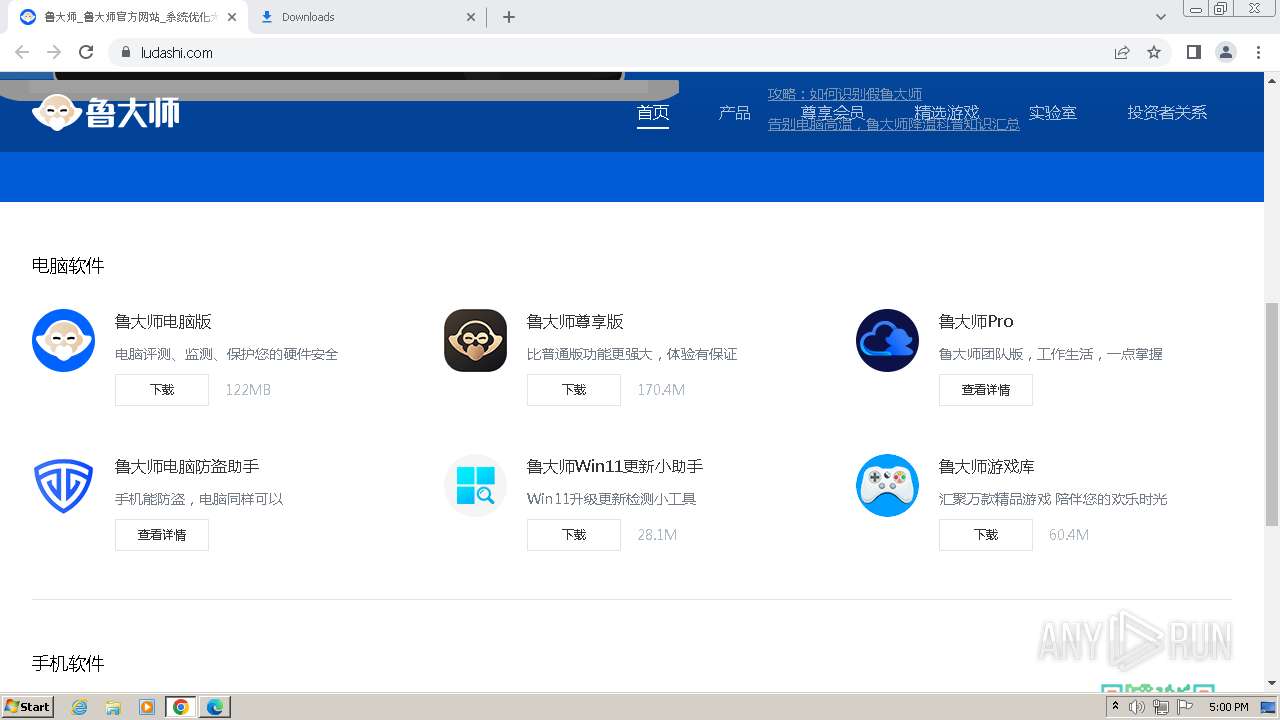Click the volume tray icon
Viewport: 1280px width, 720px height.
[1137, 707]
